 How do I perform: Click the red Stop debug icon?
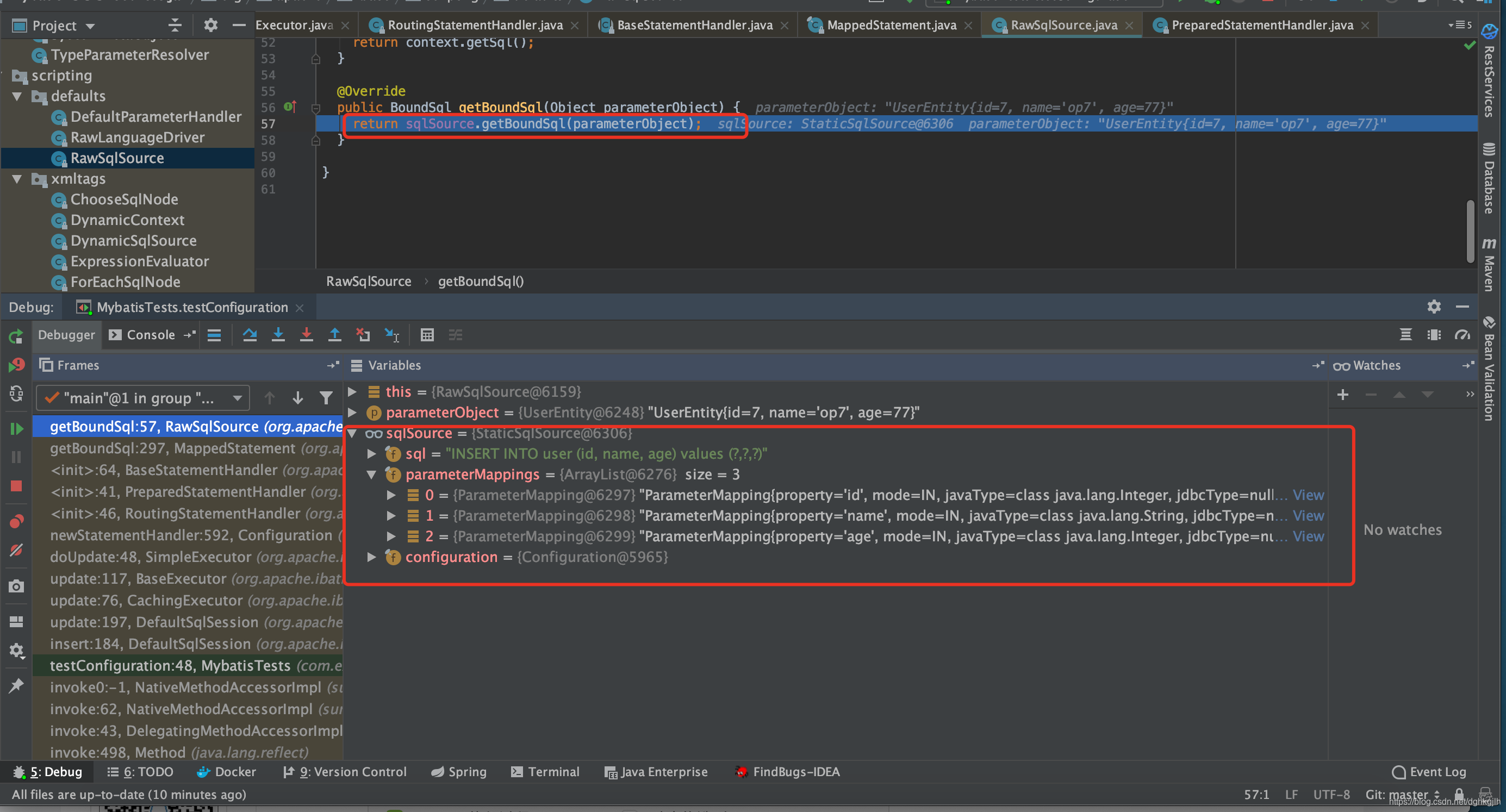(16, 486)
